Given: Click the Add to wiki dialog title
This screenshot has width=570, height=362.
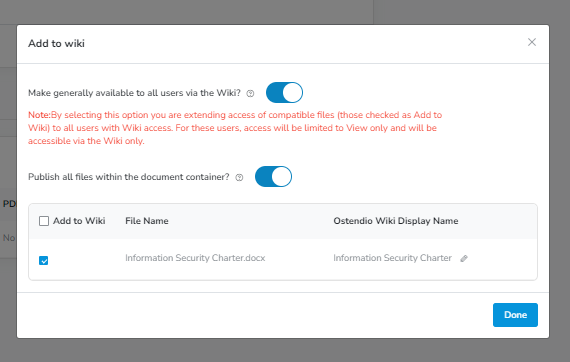Looking at the screenshot, I should pyautogui.click(x=56, y=43).
